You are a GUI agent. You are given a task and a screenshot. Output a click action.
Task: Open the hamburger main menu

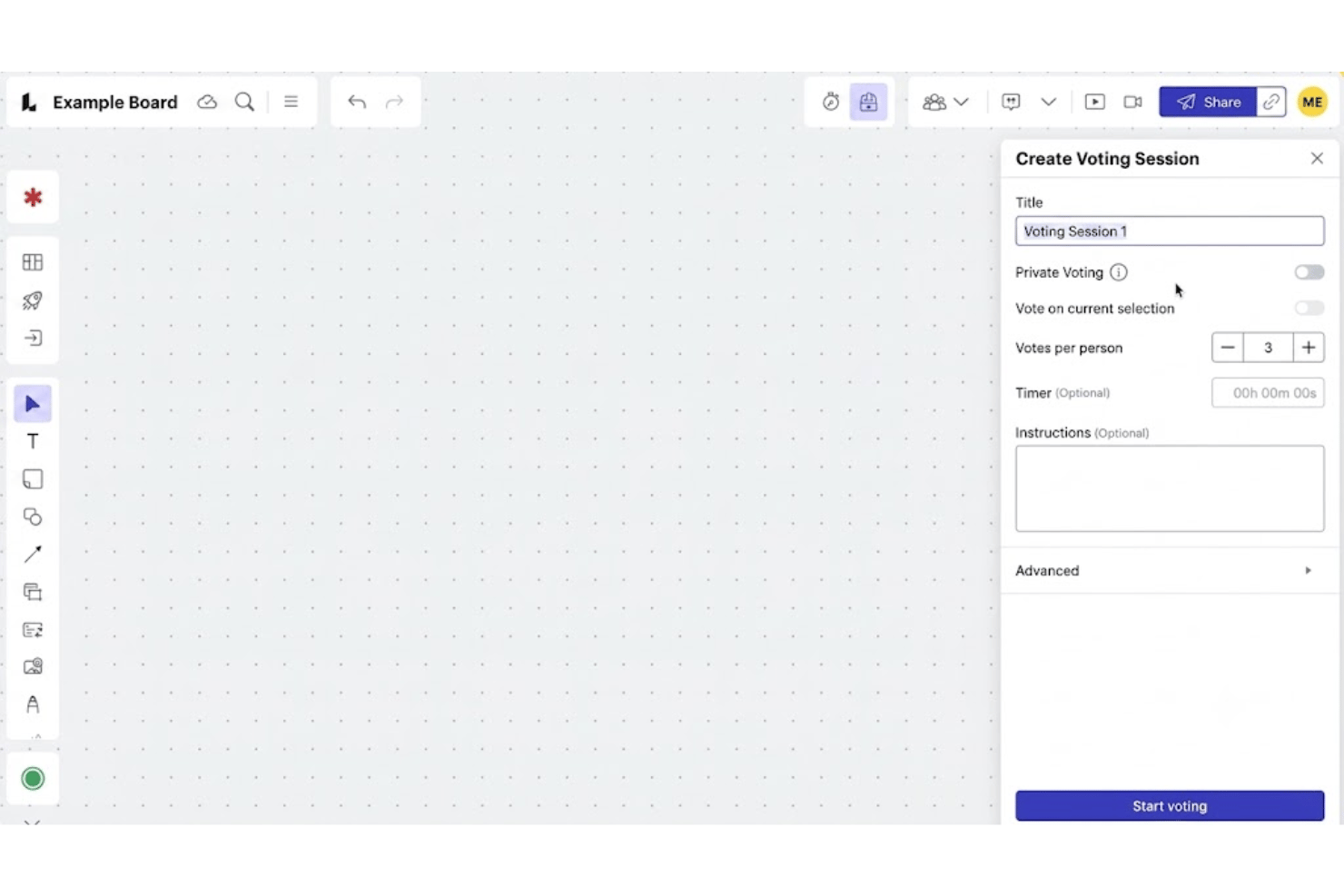point(291,102)
